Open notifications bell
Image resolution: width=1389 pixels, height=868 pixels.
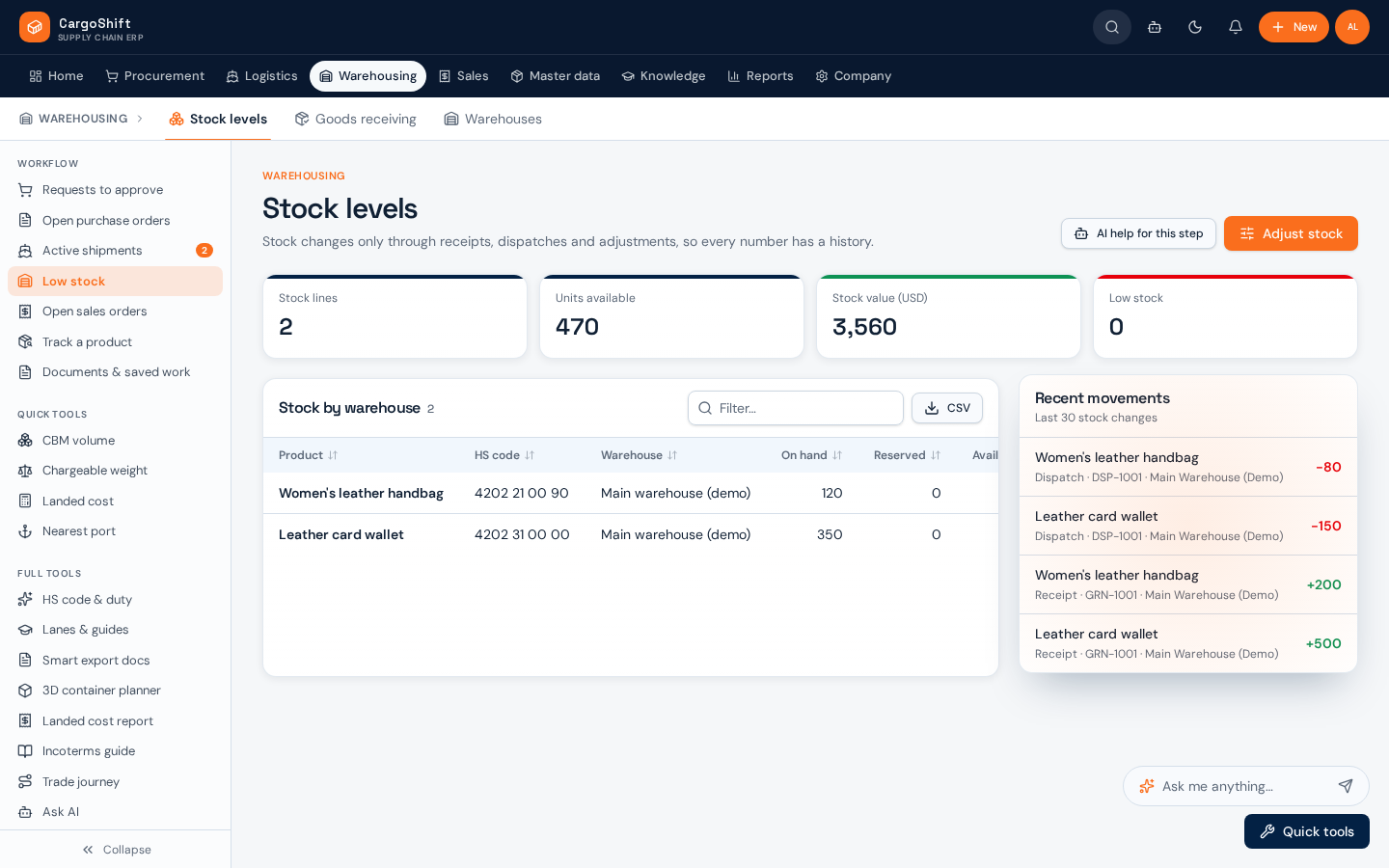click(1236, 27)
